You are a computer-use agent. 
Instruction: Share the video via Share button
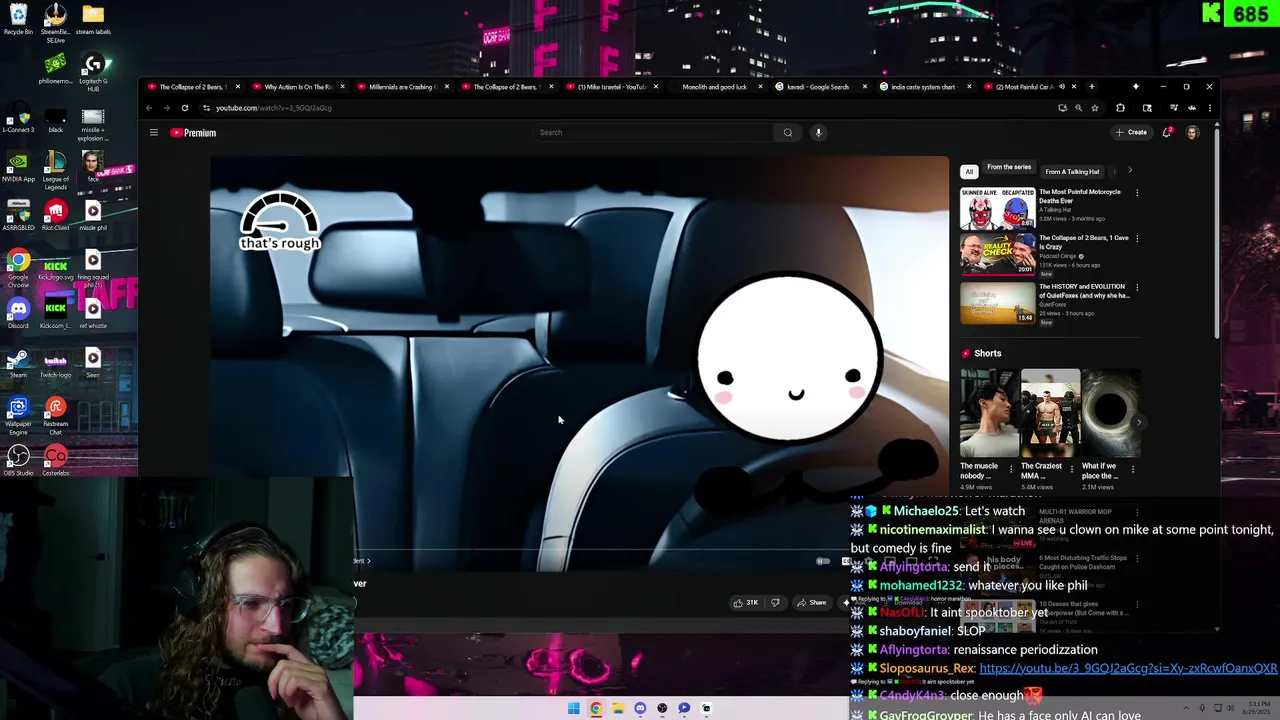pyautogui.click(x=812, y=602)
